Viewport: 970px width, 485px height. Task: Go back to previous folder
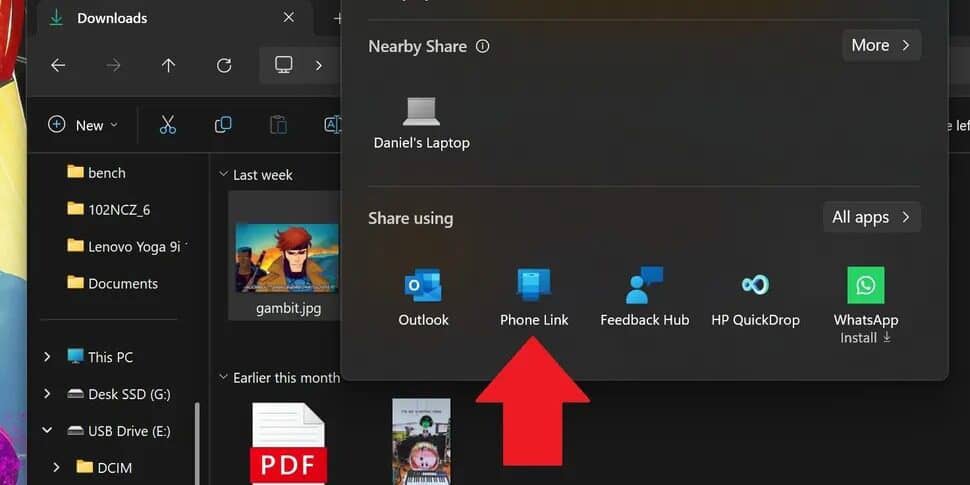[58, 65]
